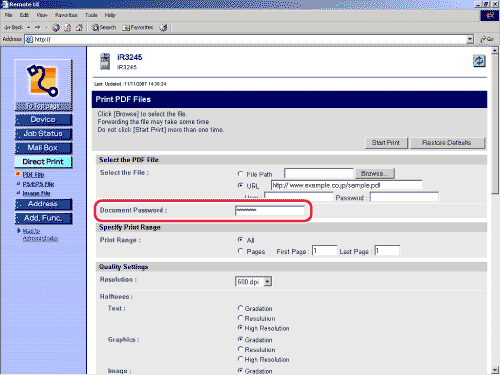Open the address bar dropdown arrow
Screen dimensions: 500x375
tap(470, 39)
